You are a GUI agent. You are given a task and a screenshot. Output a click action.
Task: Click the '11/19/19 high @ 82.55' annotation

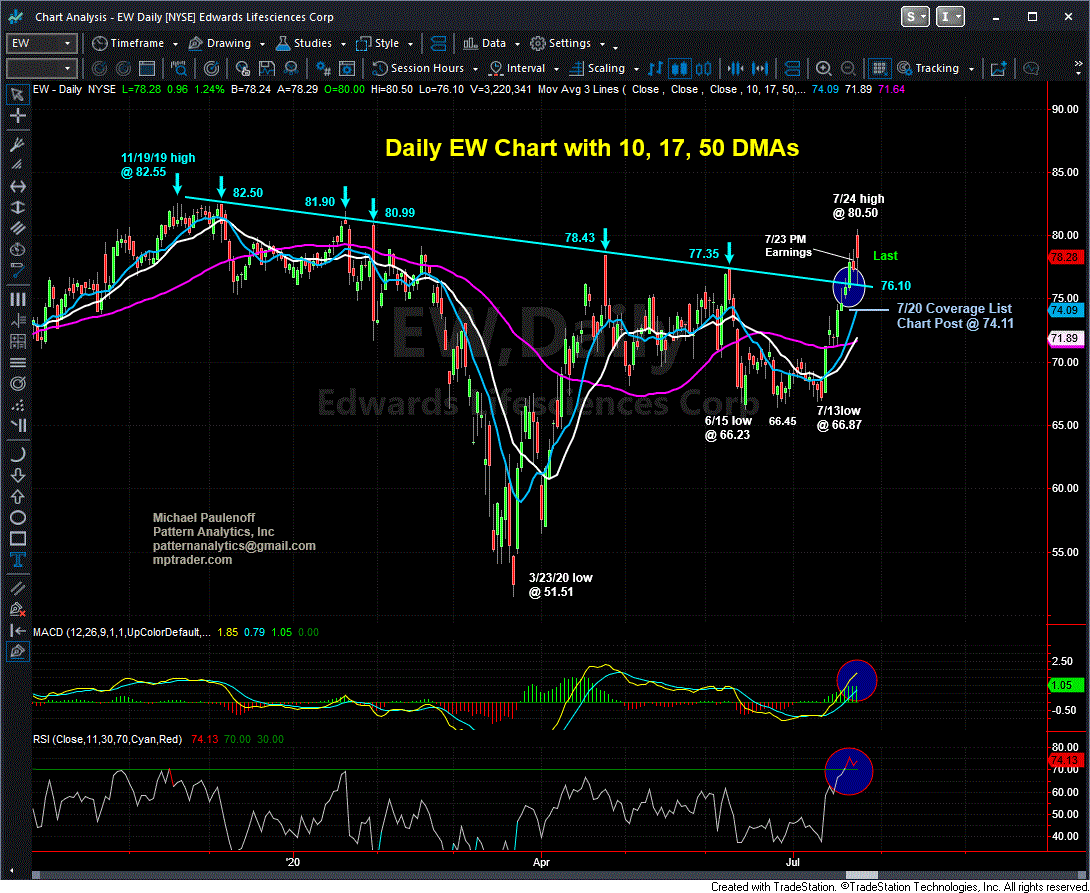pos(158,165)
